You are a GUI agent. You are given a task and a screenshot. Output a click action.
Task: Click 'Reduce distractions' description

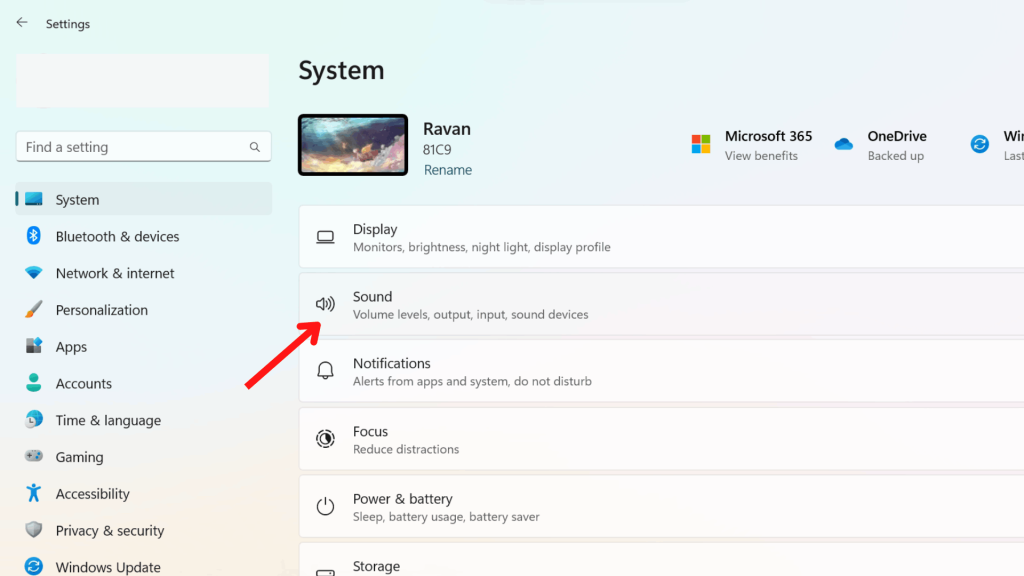coord(406,449)
